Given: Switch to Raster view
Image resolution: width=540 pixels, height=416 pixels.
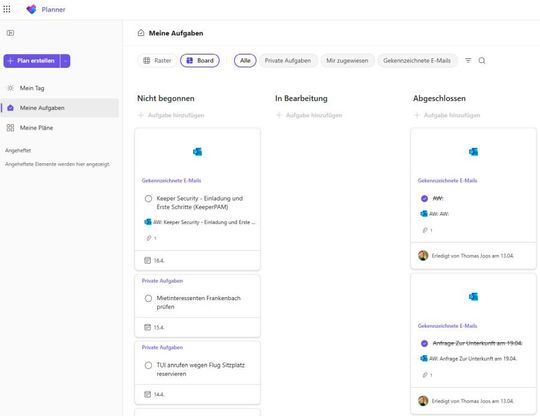Looking at the screenshot, I should [x=157, y=61].
